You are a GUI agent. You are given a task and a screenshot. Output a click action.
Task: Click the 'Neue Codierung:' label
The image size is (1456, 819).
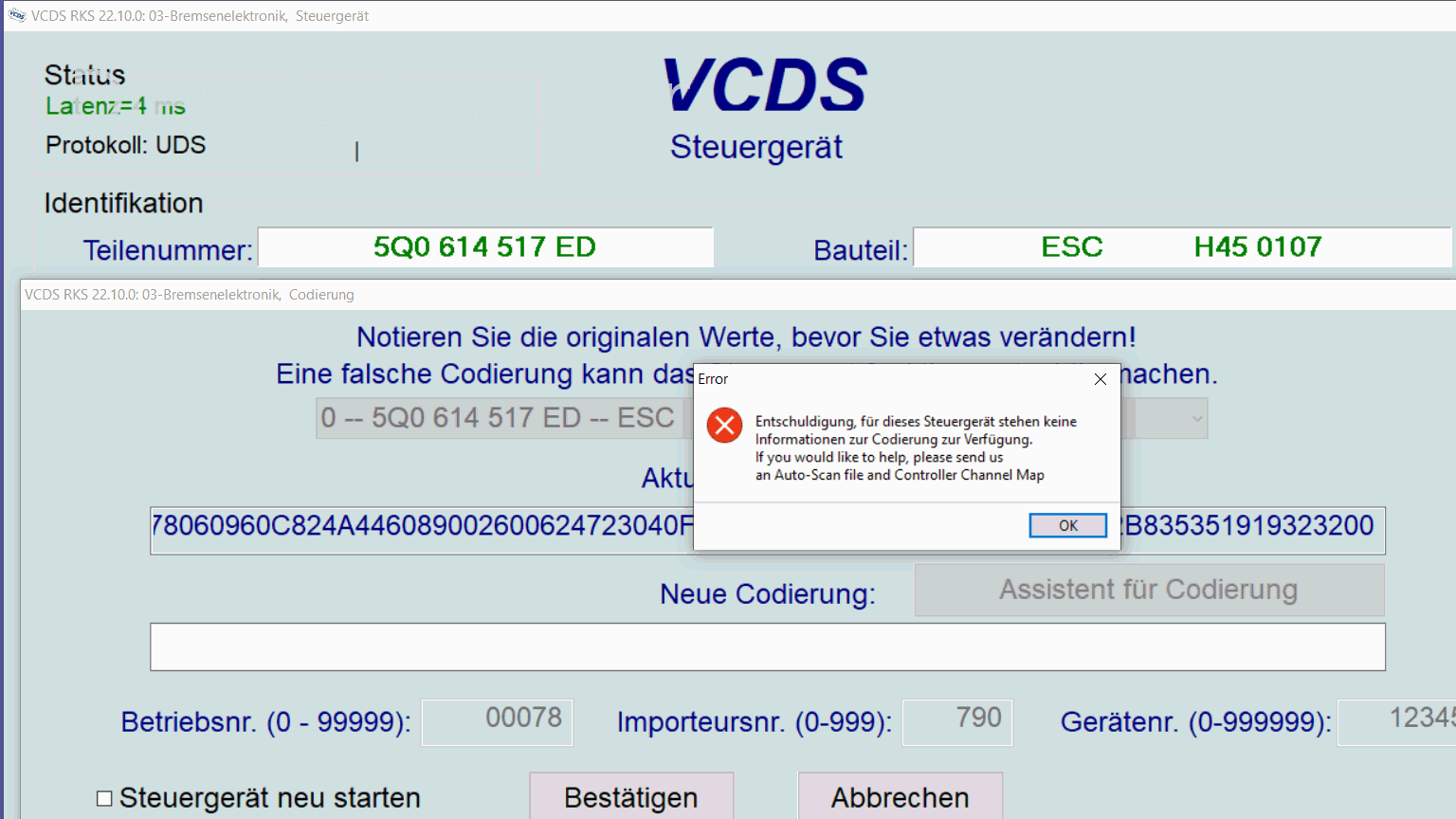[768, 594]
